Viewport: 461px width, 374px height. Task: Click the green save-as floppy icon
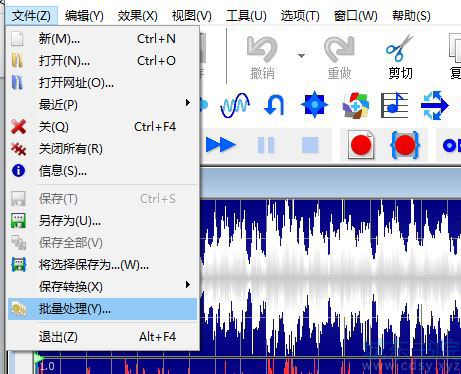[18, 221]
